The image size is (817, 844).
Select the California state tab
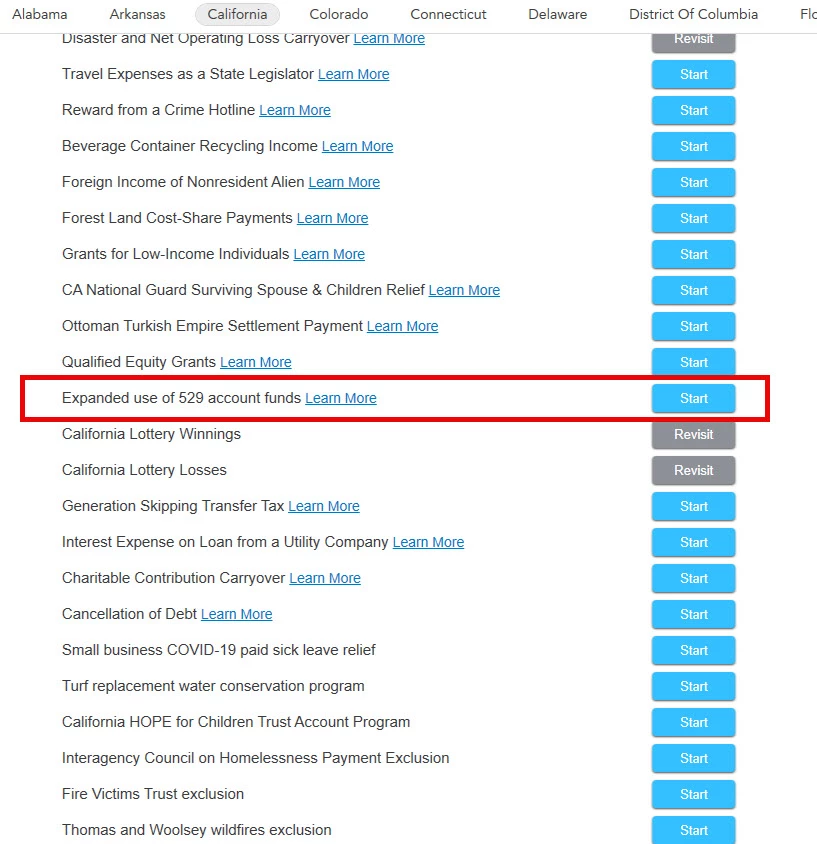tap(237, 14)
